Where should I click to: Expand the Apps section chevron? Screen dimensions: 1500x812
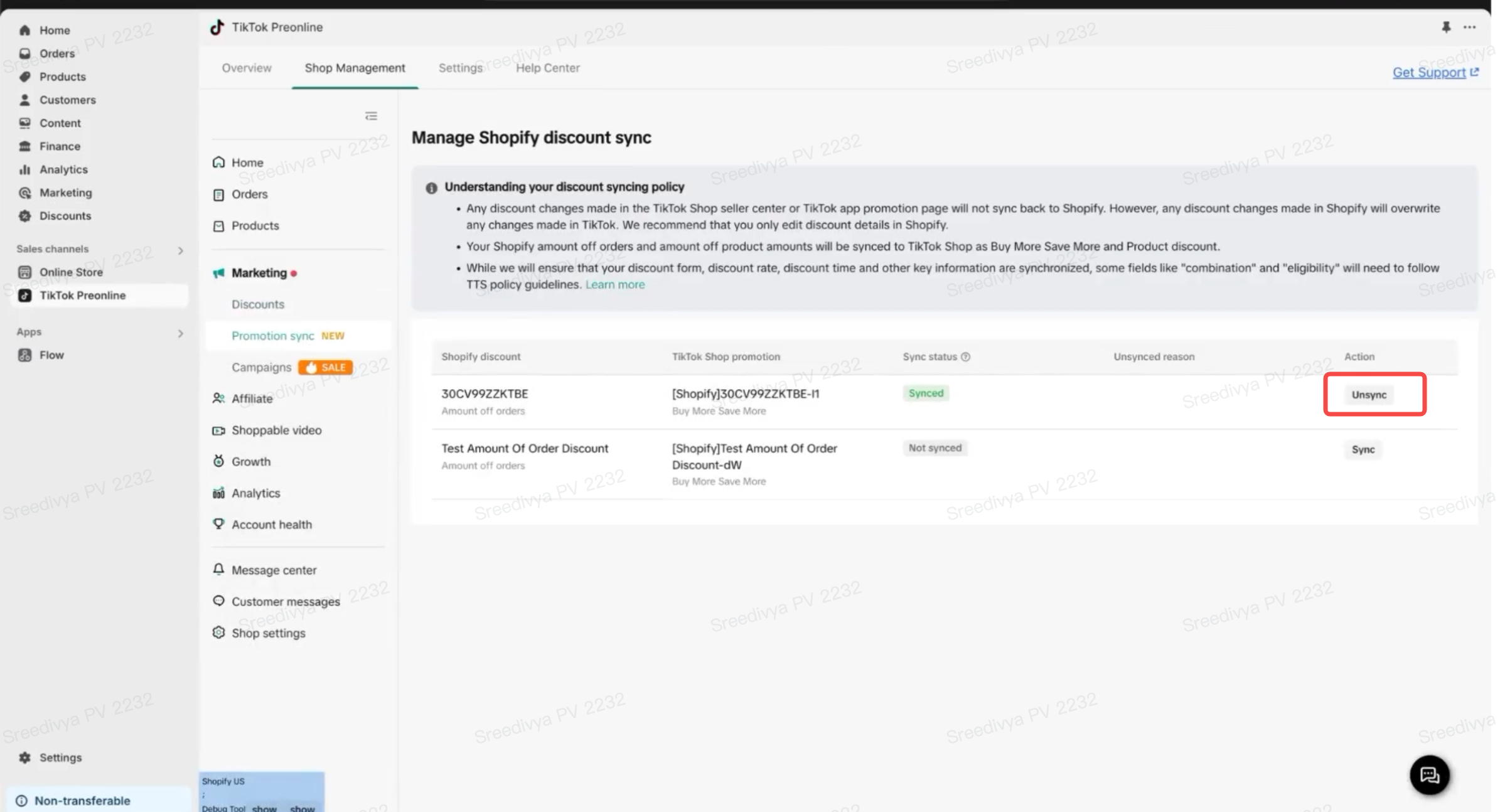click(x=181, y=333)
